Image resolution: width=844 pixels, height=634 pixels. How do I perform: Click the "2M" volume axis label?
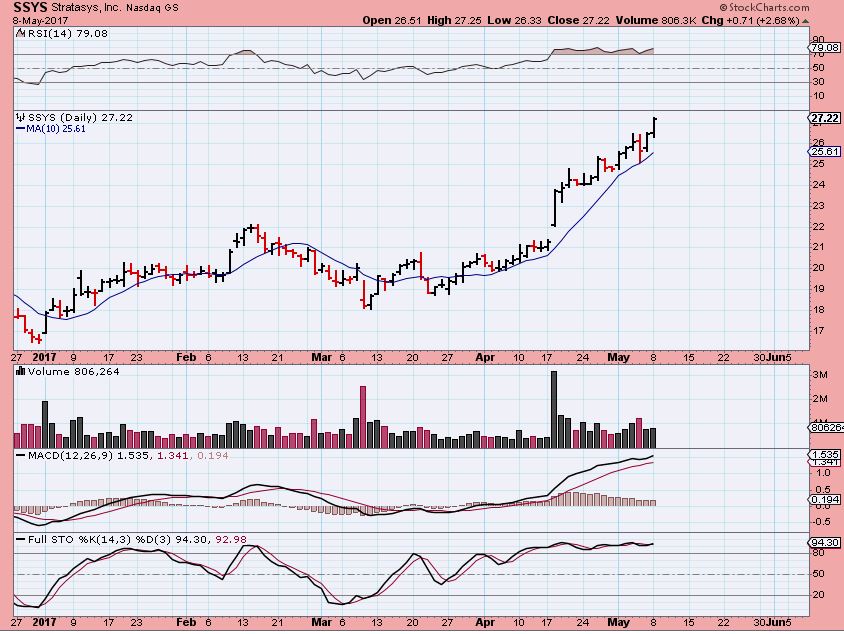click(x=820, y=399)
